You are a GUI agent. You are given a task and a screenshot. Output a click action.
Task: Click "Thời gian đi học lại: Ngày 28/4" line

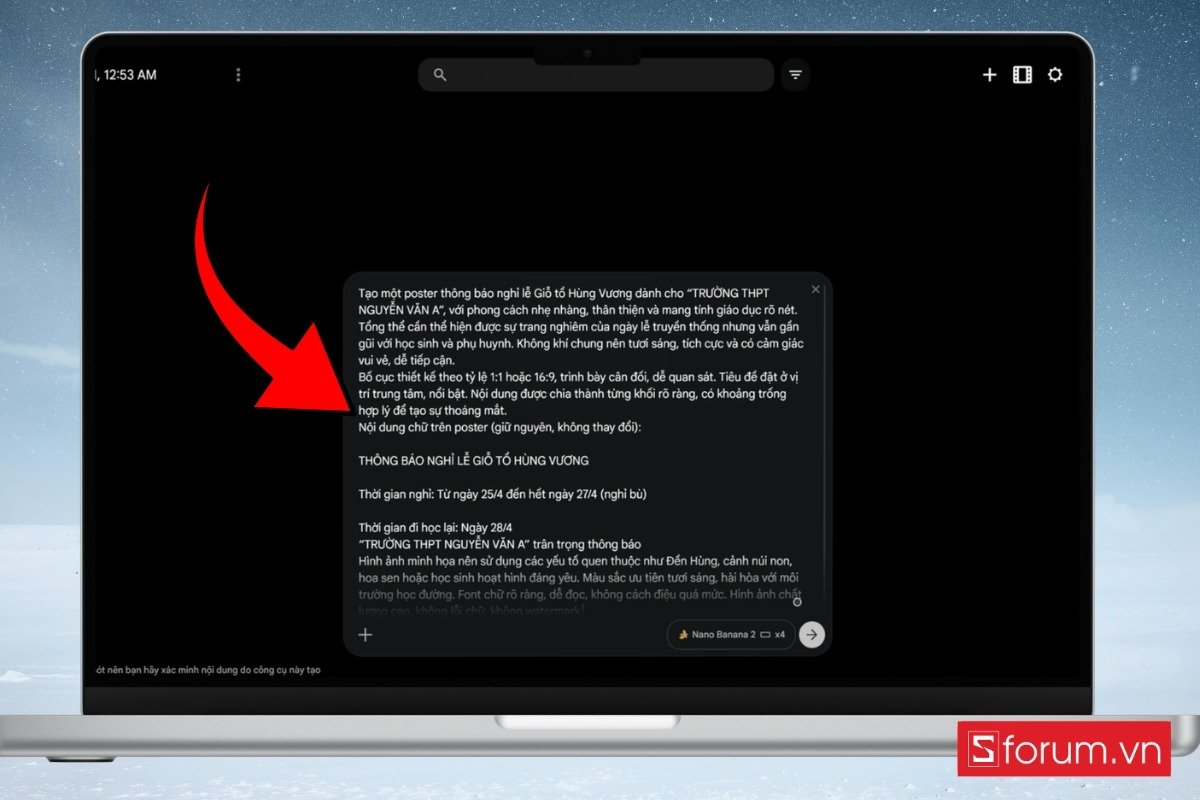click(x=435, y=528)
